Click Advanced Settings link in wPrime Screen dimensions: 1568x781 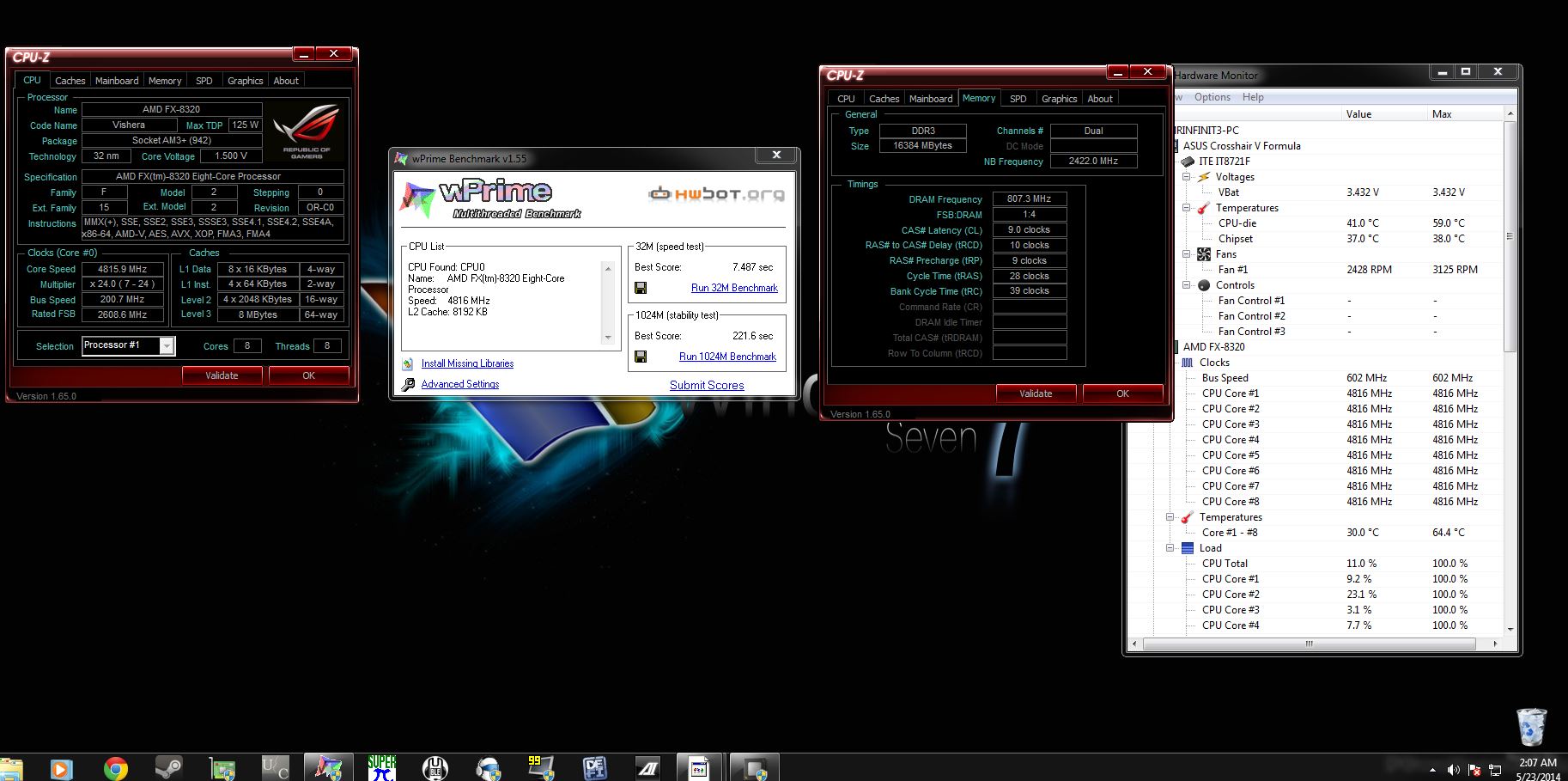(x=459, y=384)
